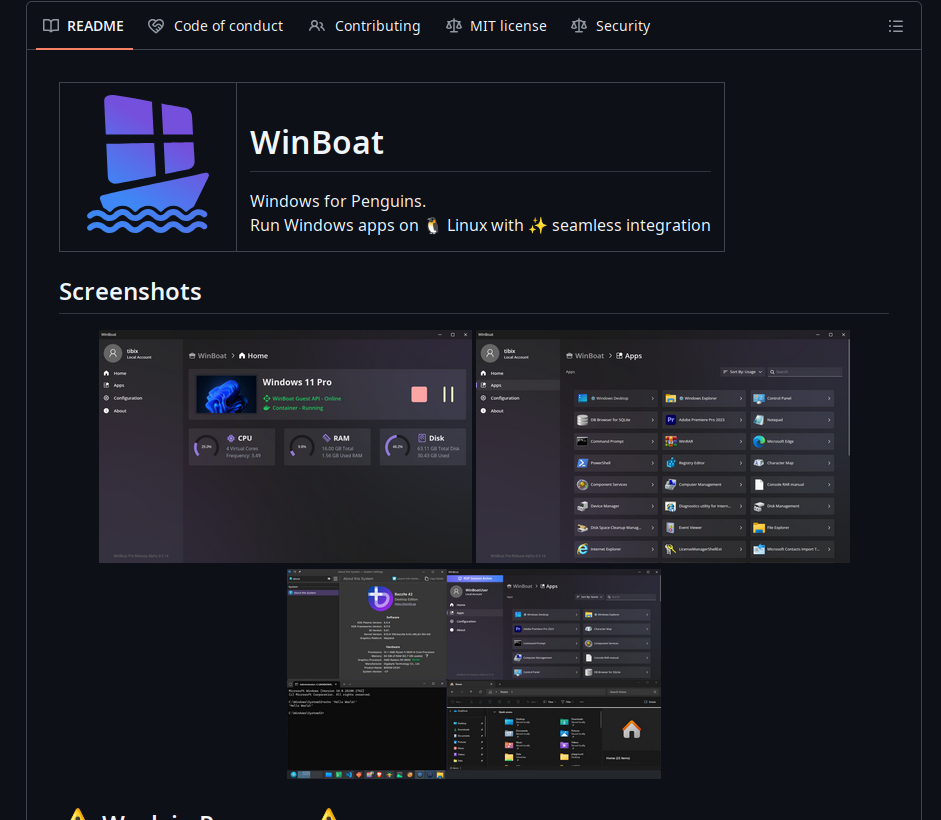Click the 'Windows for Penguins.' tagline
Viewport: 941px width, 820px height.
click(338, 201)
